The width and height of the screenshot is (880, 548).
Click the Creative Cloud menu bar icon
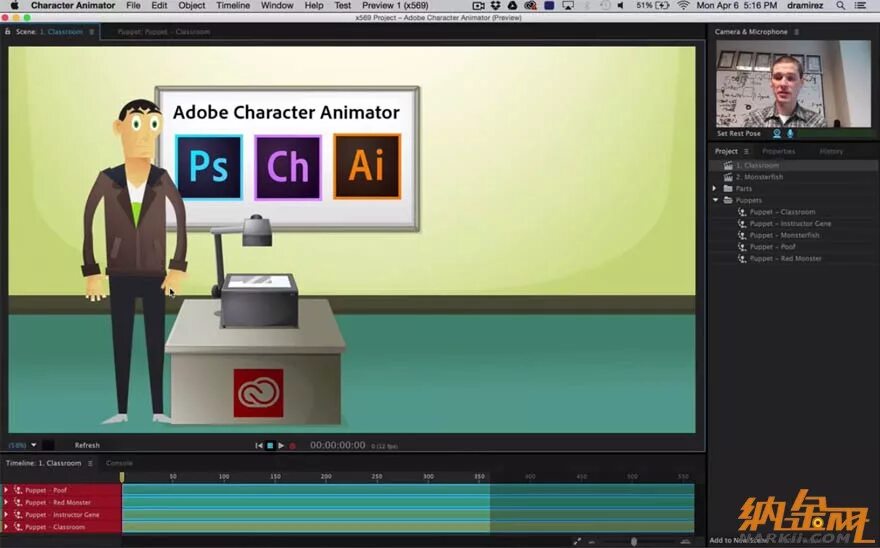(x=530, y=6)
